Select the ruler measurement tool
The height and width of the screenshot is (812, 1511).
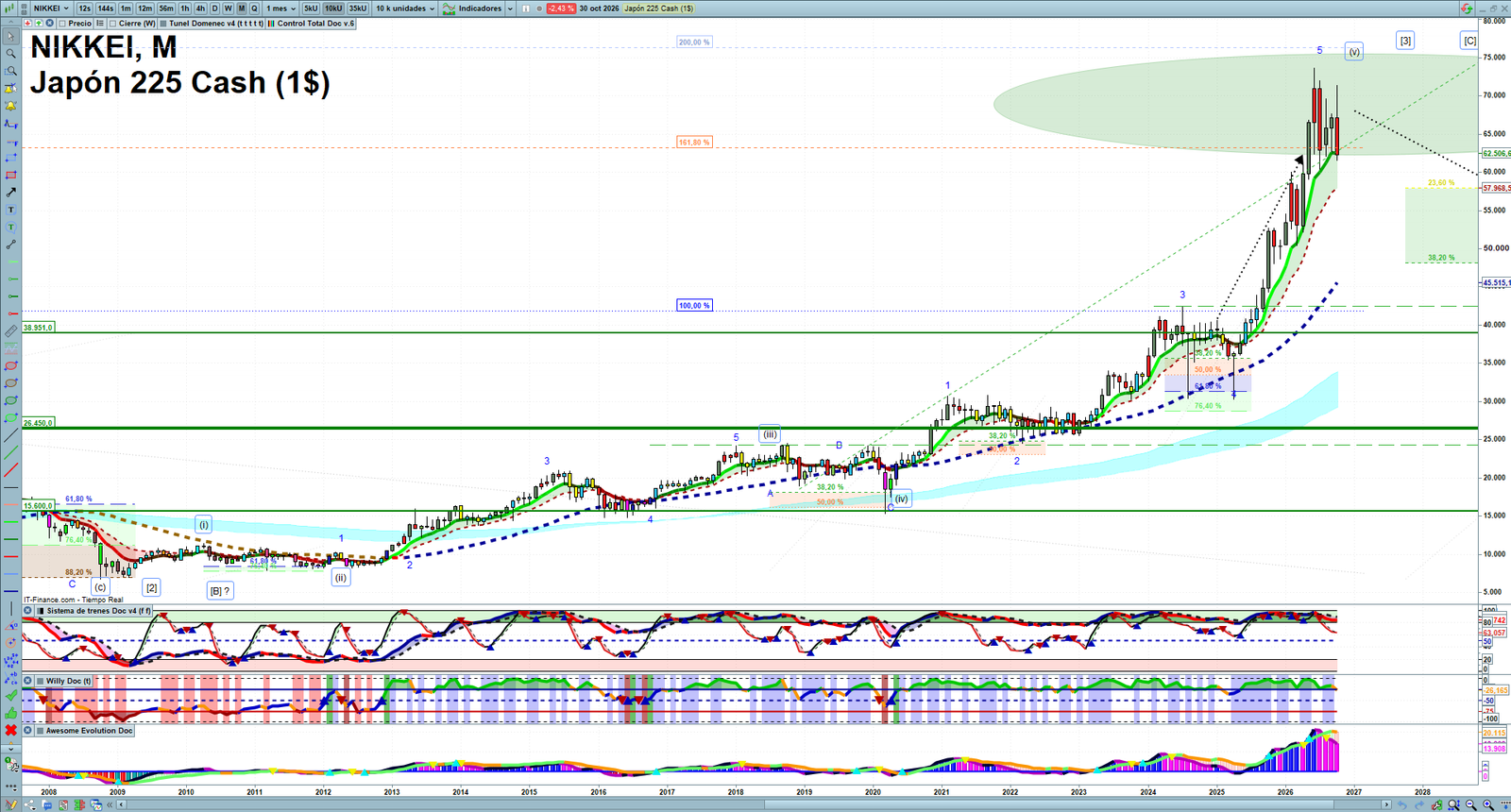click(11, 331)
